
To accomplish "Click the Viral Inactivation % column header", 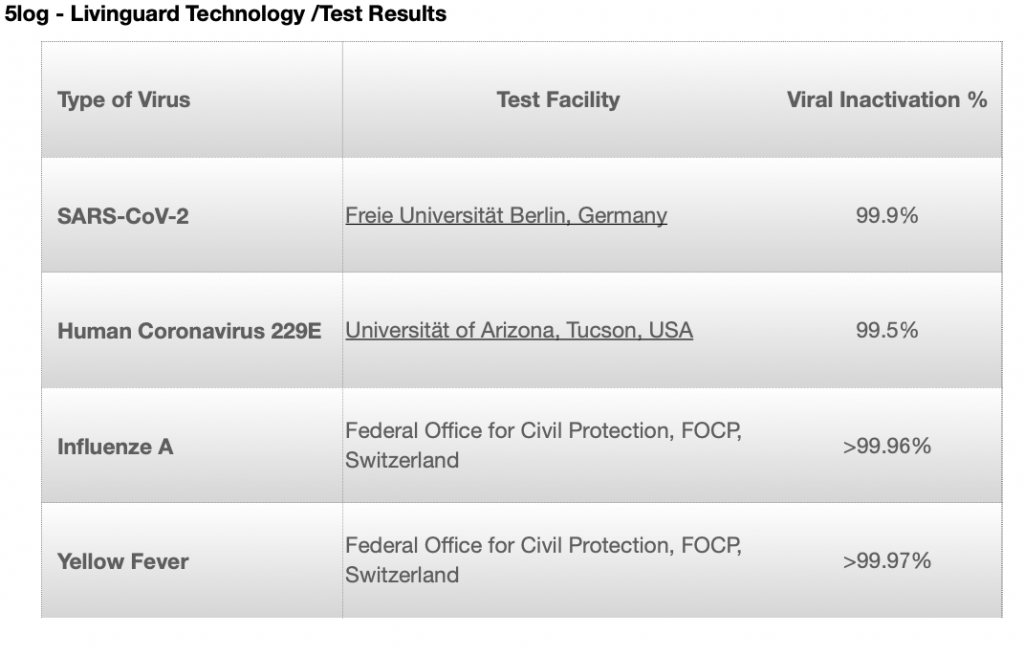I will [887, 100].
